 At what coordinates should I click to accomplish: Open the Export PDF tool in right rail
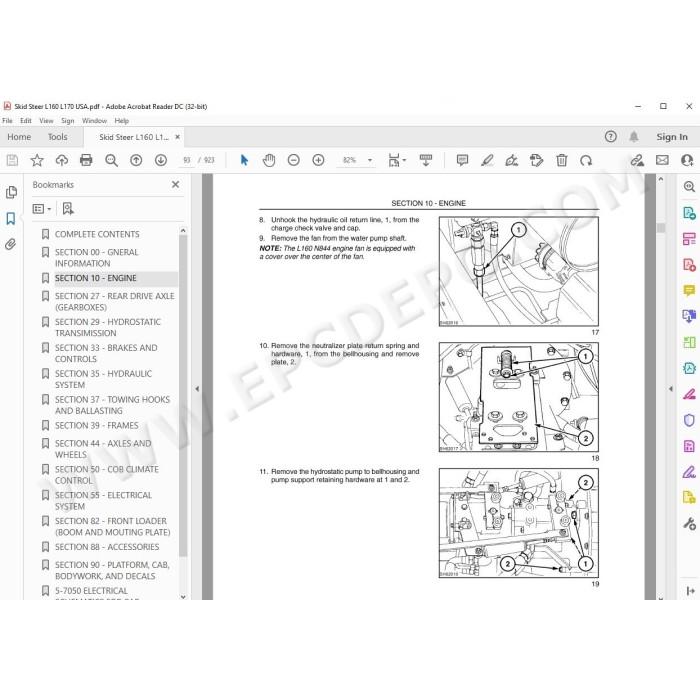point(689,213)
